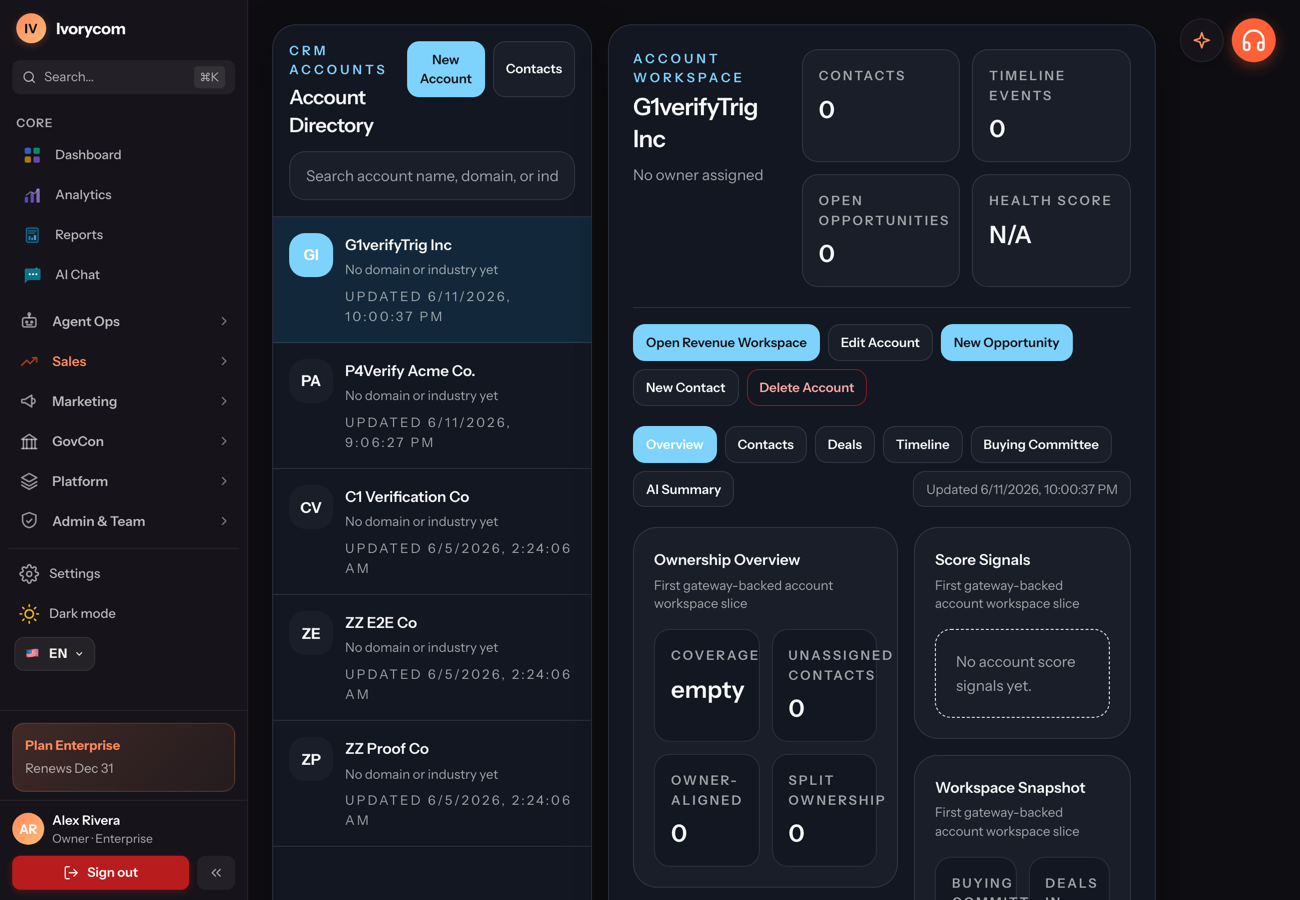Click the New Contact button

click(685, 388)
